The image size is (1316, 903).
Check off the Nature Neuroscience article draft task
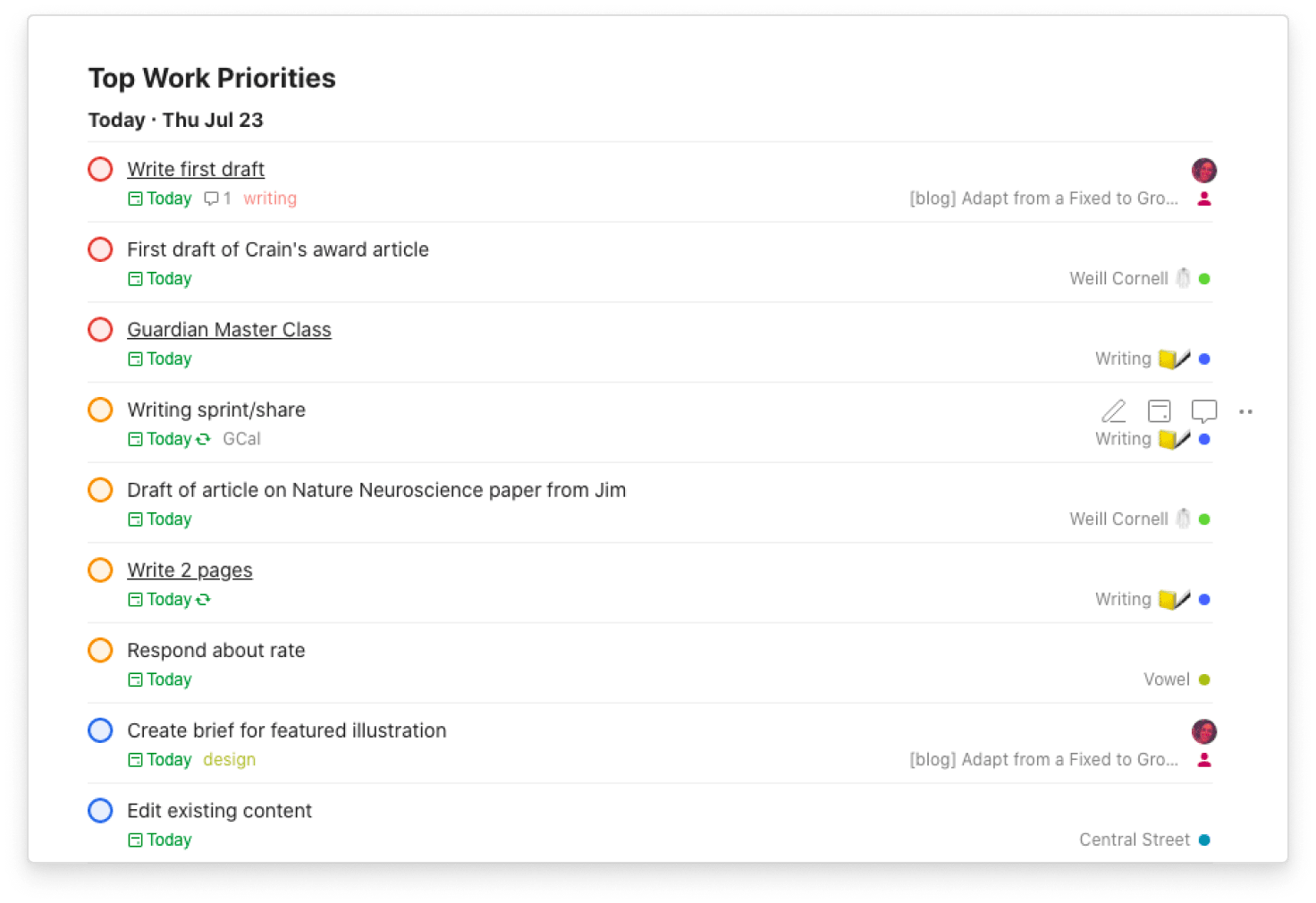[x=100, y=489]
